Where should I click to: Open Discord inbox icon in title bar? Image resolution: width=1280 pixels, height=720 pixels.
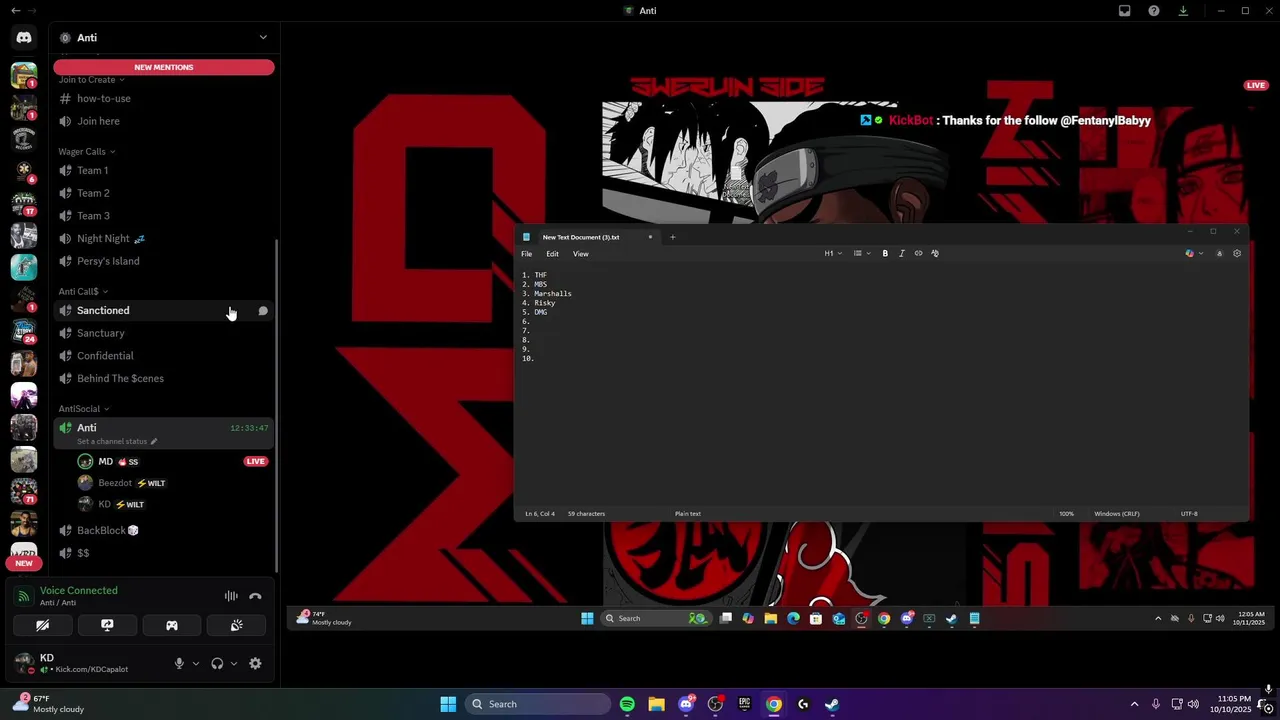(1125, 11)
